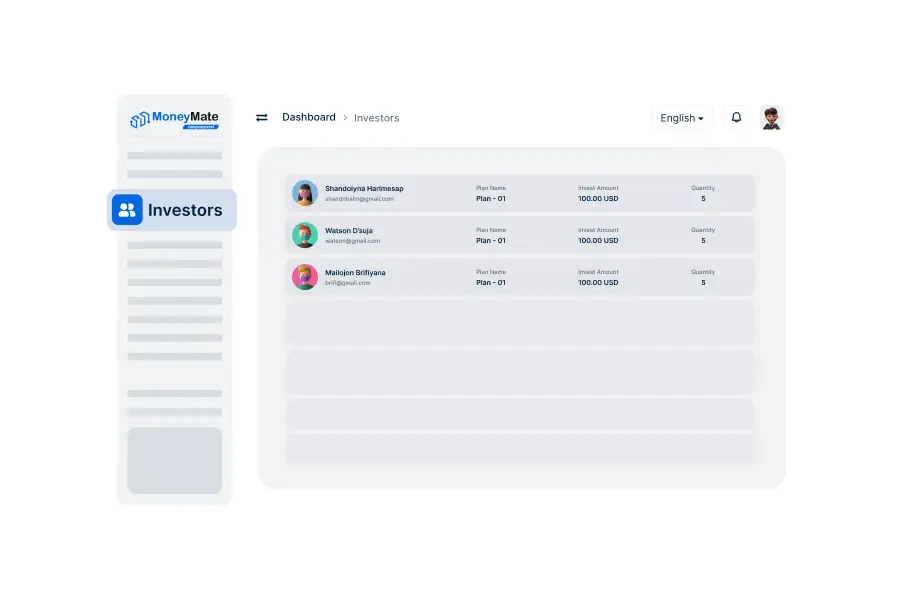Open investor name Watson D'suja
The width and height of the screenshot is (900, 600).
pyautogui.click(x=348, y=230)
